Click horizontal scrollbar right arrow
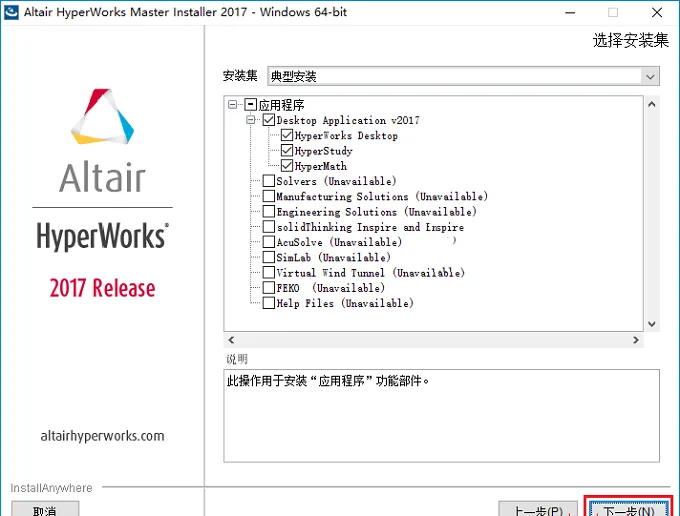Screen dimensions: 680x516 click(636, 340)
